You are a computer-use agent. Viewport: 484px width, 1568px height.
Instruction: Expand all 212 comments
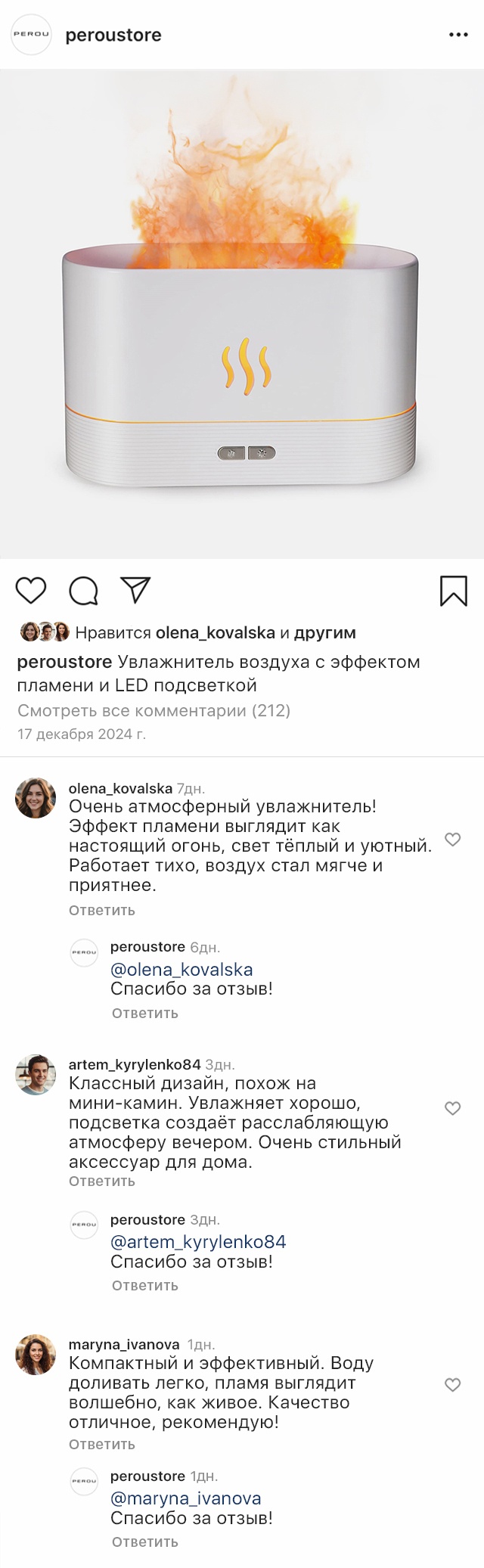pyautogui.click(x=154, y=710)
